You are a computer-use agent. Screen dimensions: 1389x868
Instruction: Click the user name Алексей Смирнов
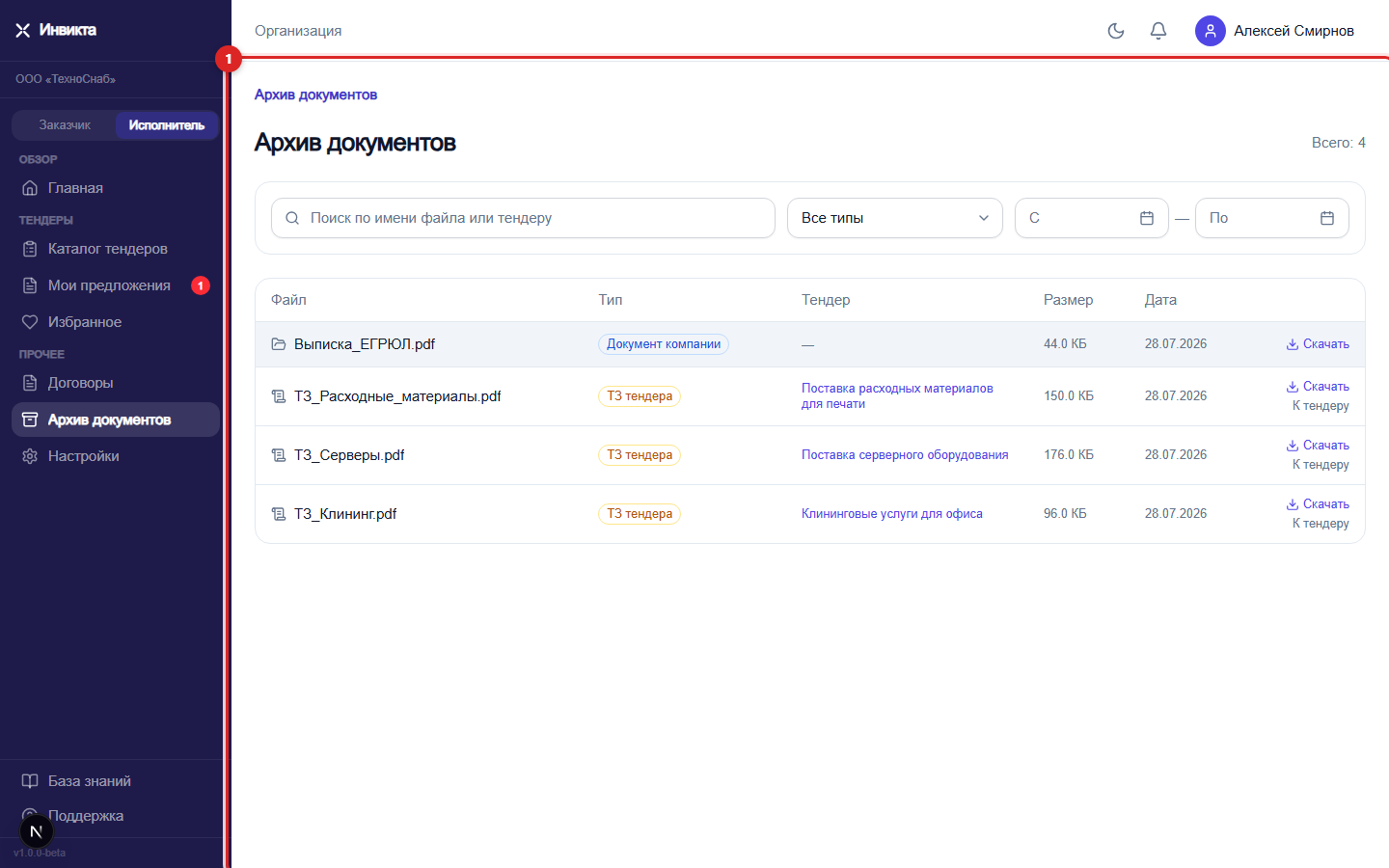tap(1294, 31)
